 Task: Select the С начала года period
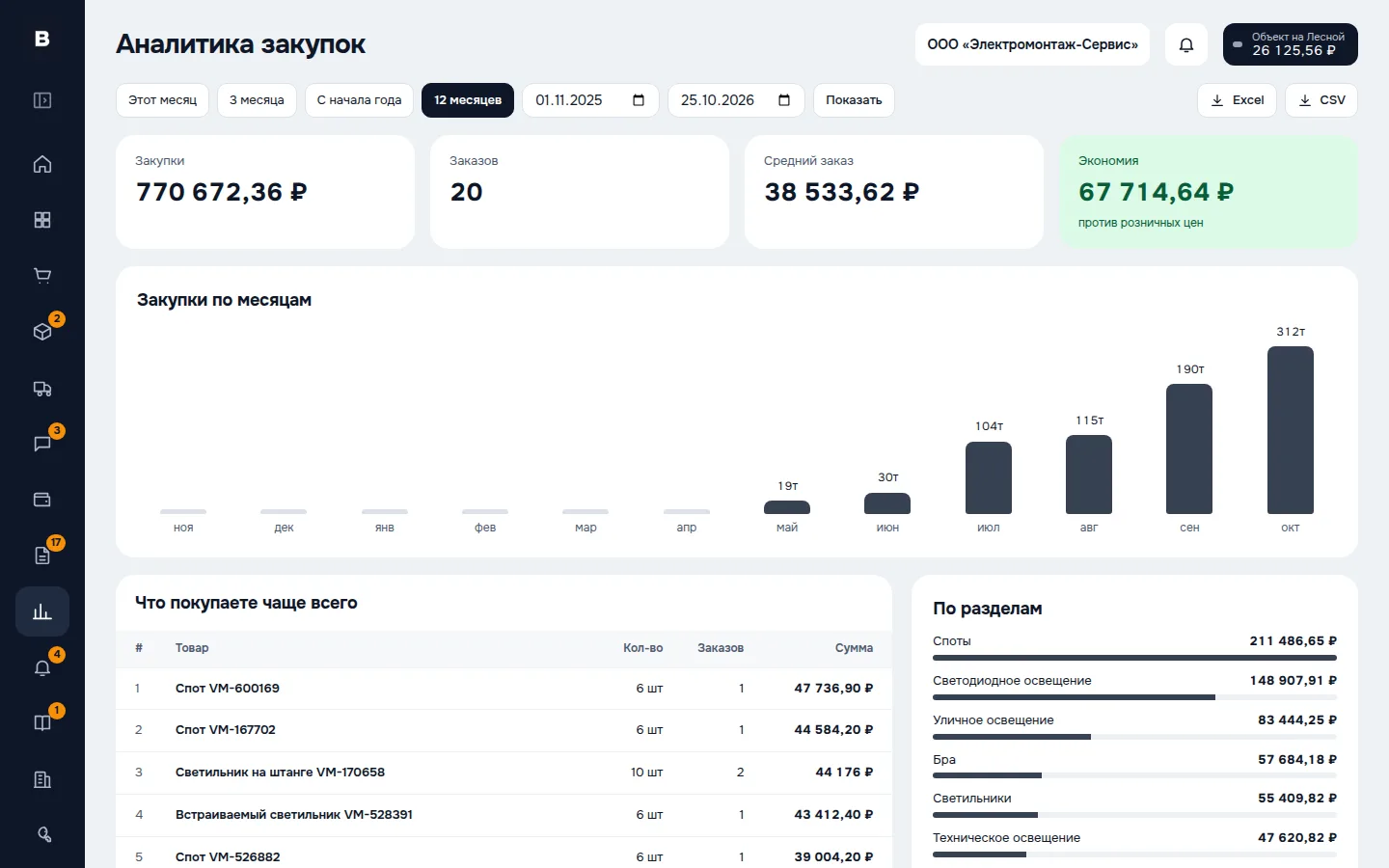[359, 100]
